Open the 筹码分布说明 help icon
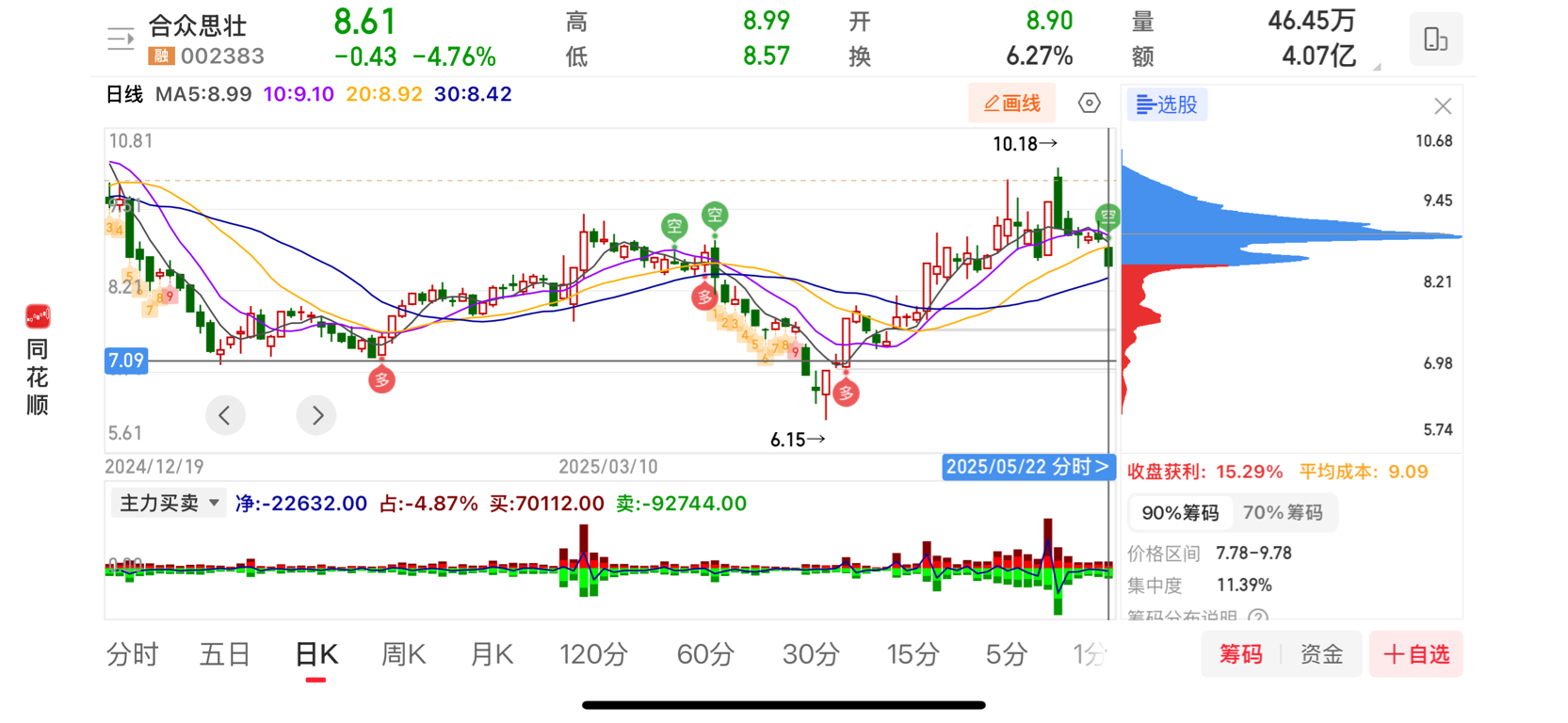Viewport: 1568px width, 723px height. point(1257,617)
